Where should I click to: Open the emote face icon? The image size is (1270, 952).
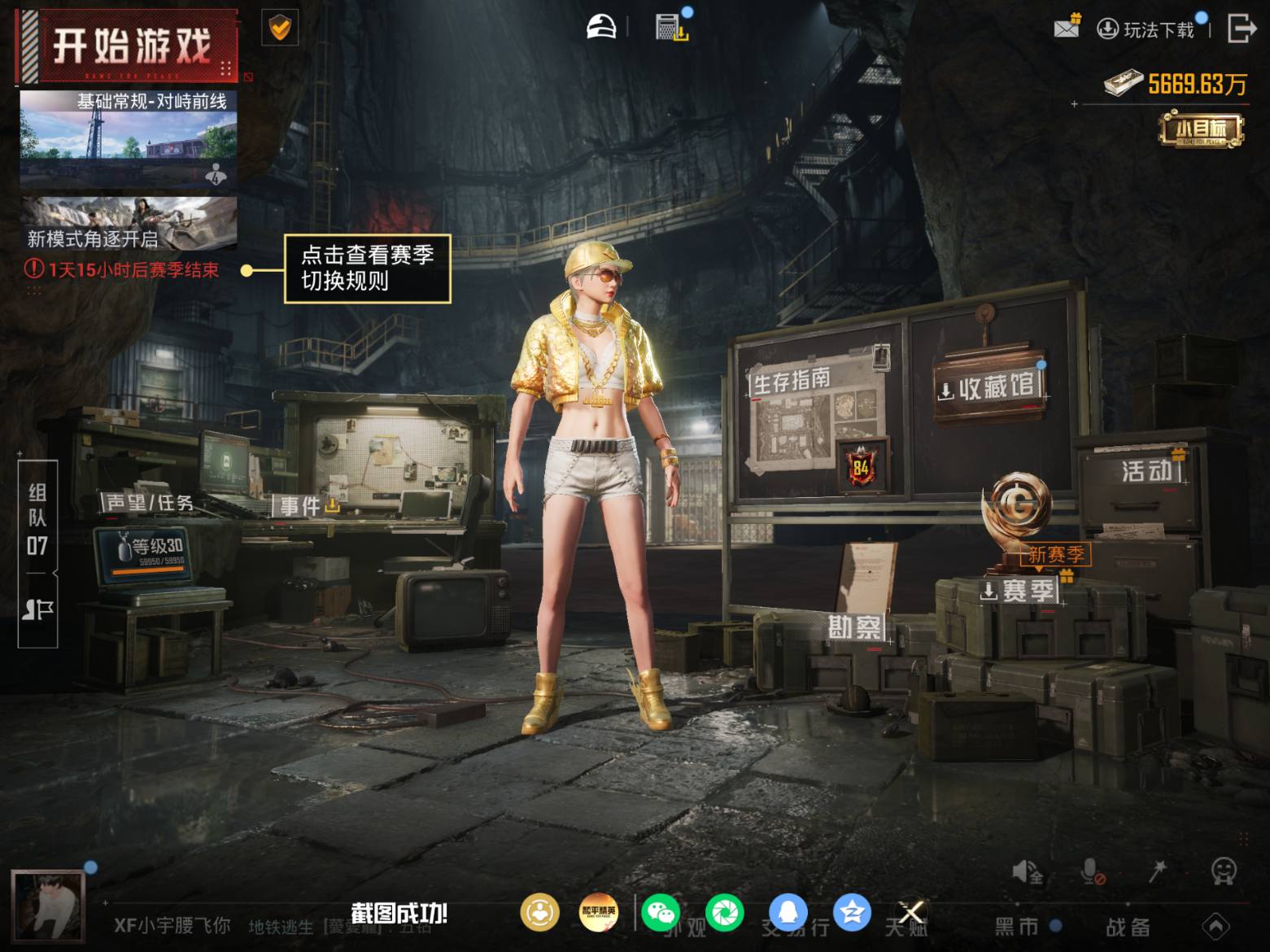1224,871
